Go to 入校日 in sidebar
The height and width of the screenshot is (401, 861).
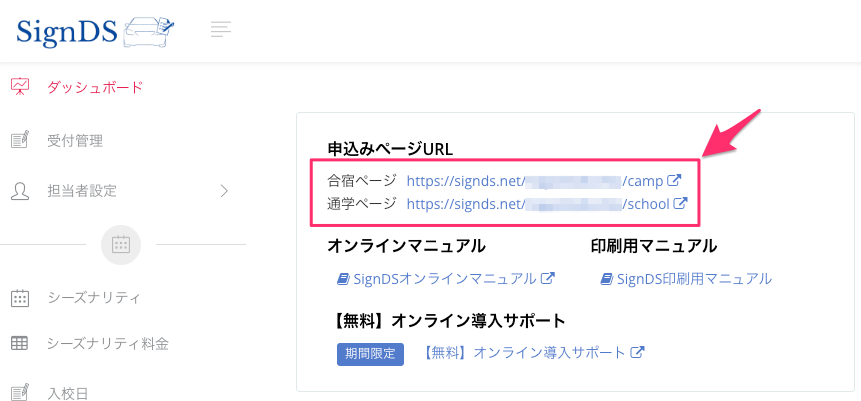point(68,392)
